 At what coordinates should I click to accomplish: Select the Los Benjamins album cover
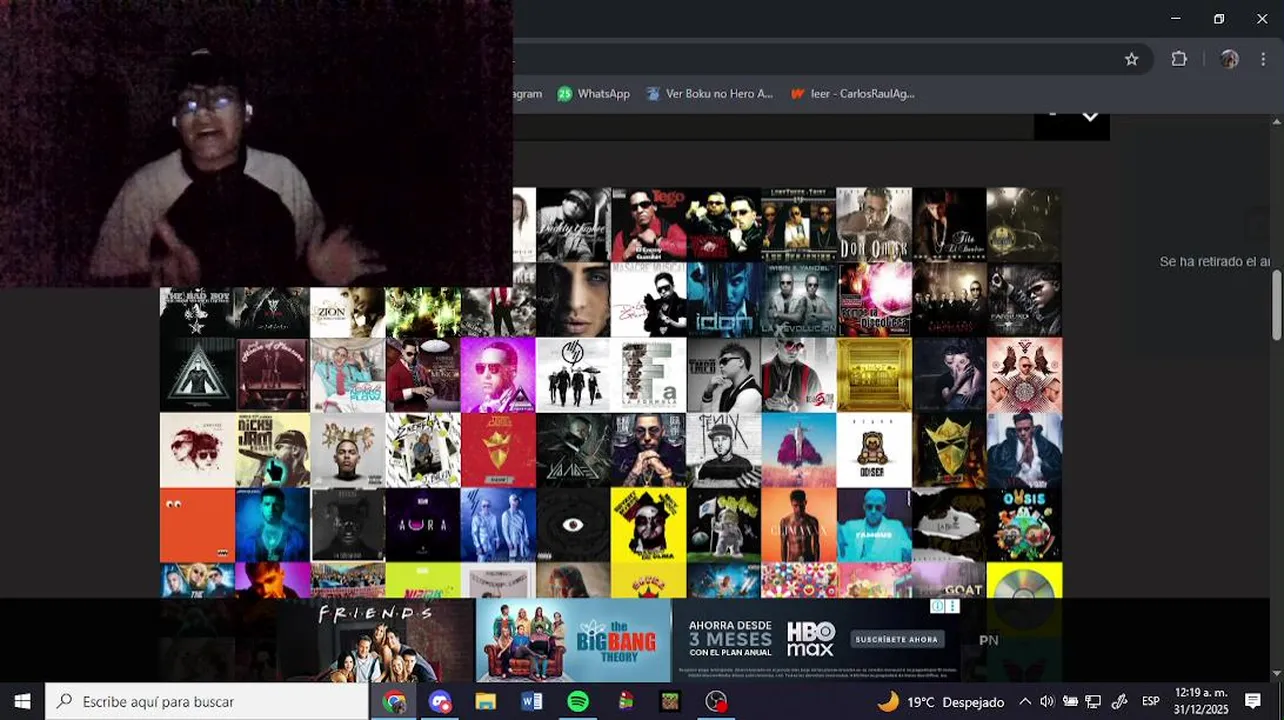coord(799,224)
